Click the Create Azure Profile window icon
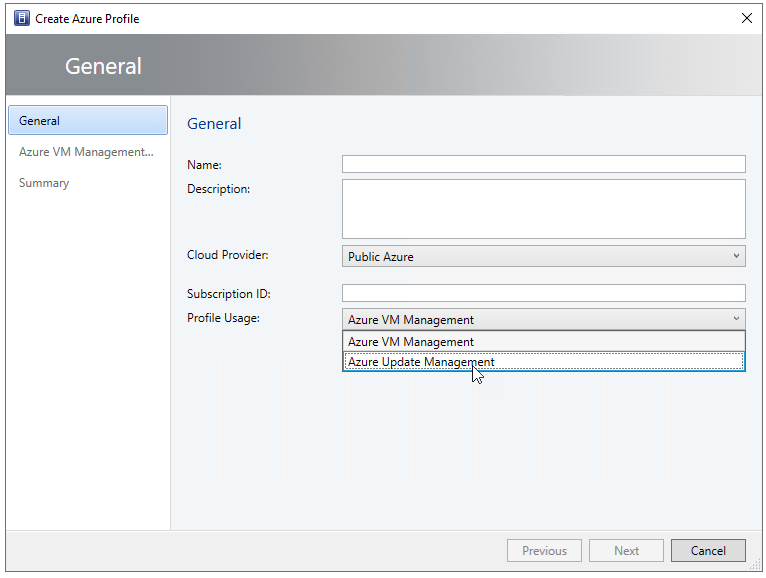This screenshot has height=578, width=766. pyautogui.click(x=21, y=18)
